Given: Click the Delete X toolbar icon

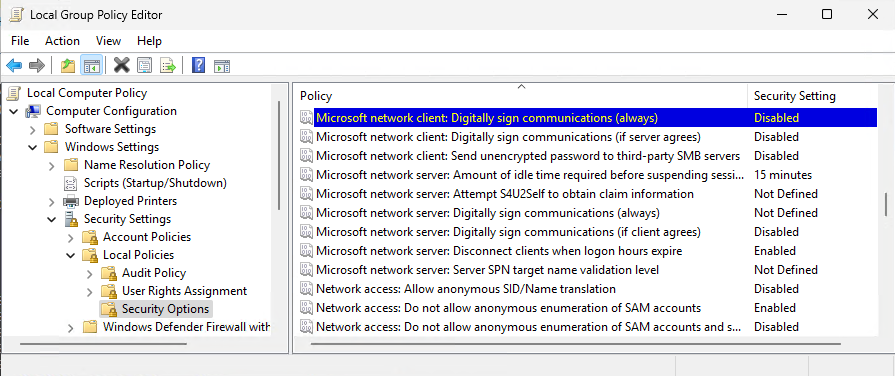Looking at the screenshot, I should [122, 66].
